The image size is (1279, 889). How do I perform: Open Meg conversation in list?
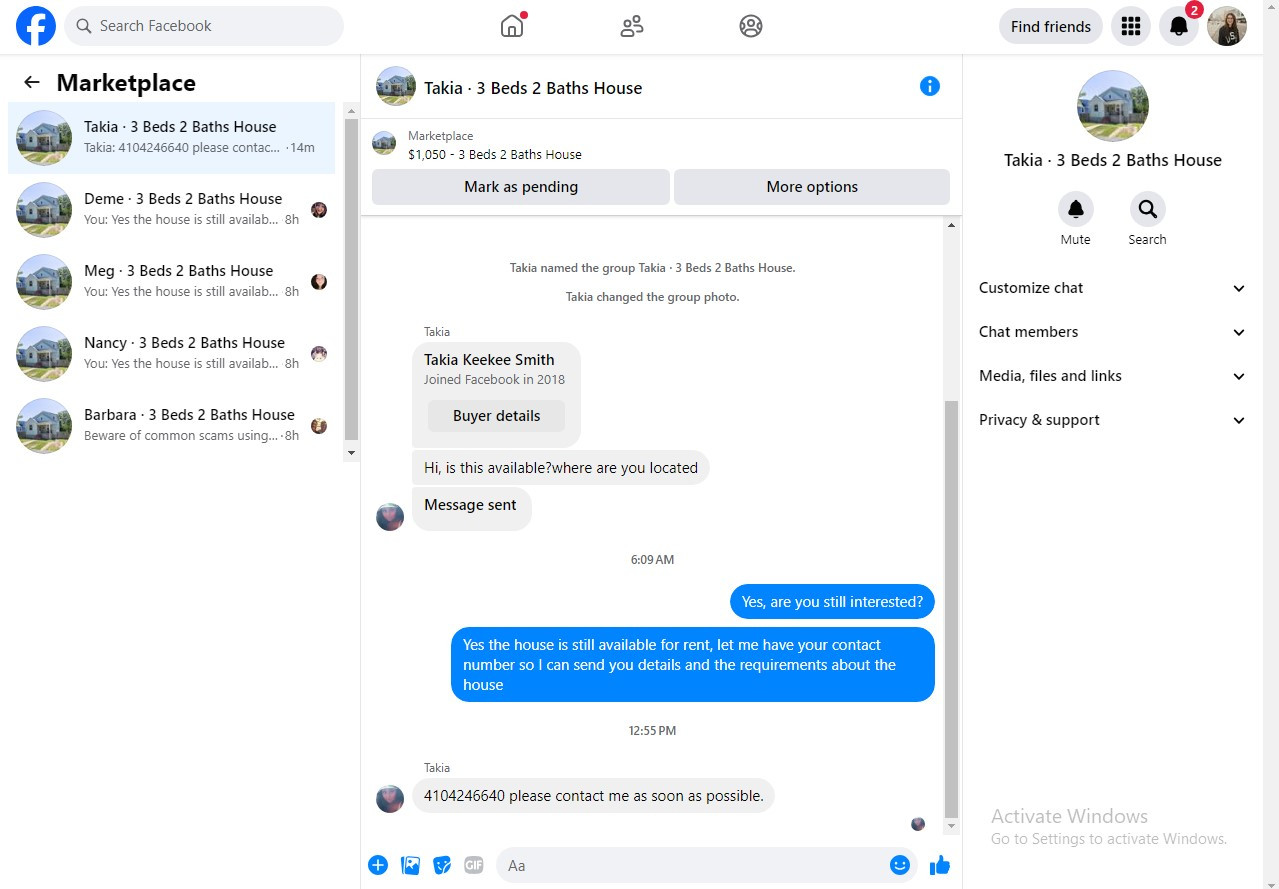(172, 282)
